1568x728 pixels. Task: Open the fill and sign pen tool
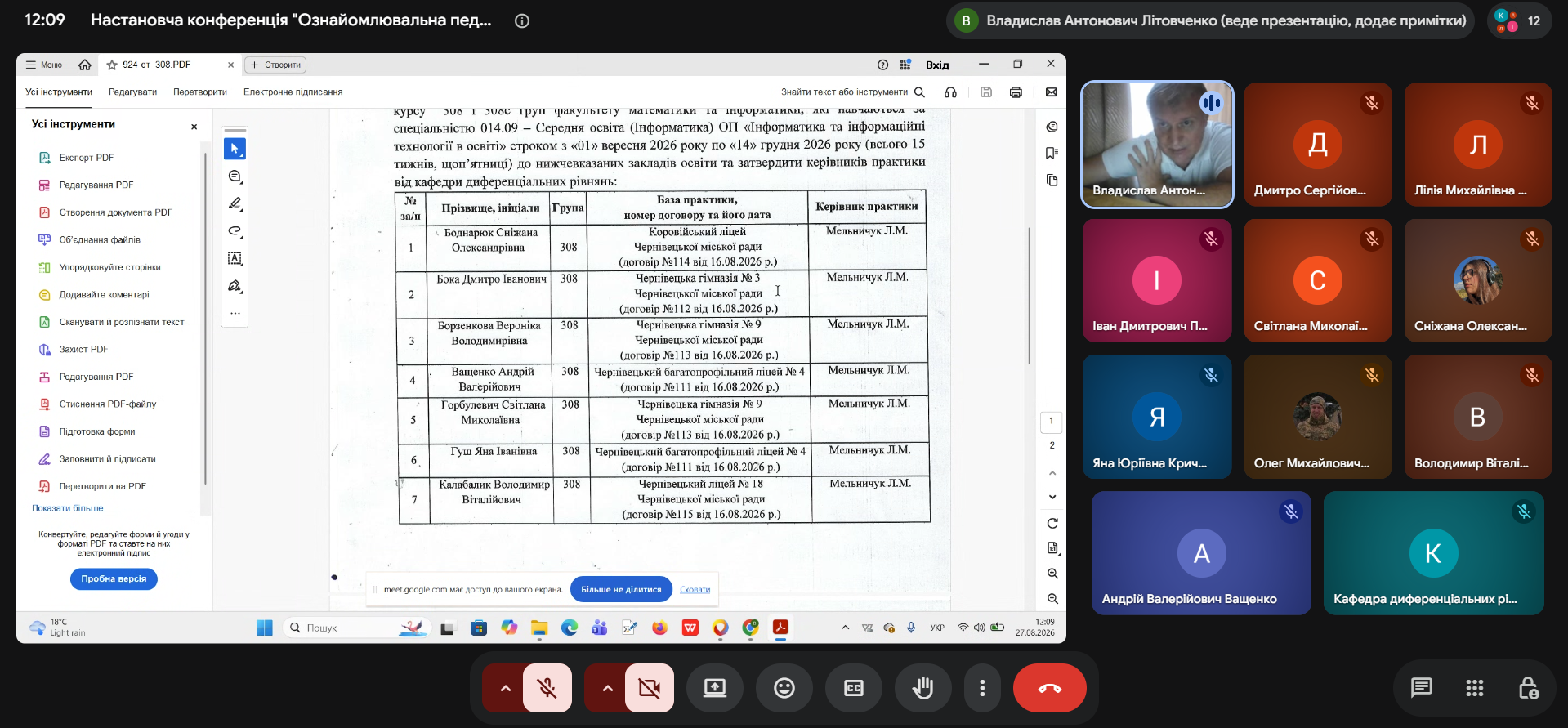pyautogui.click(x=235, y=286)
